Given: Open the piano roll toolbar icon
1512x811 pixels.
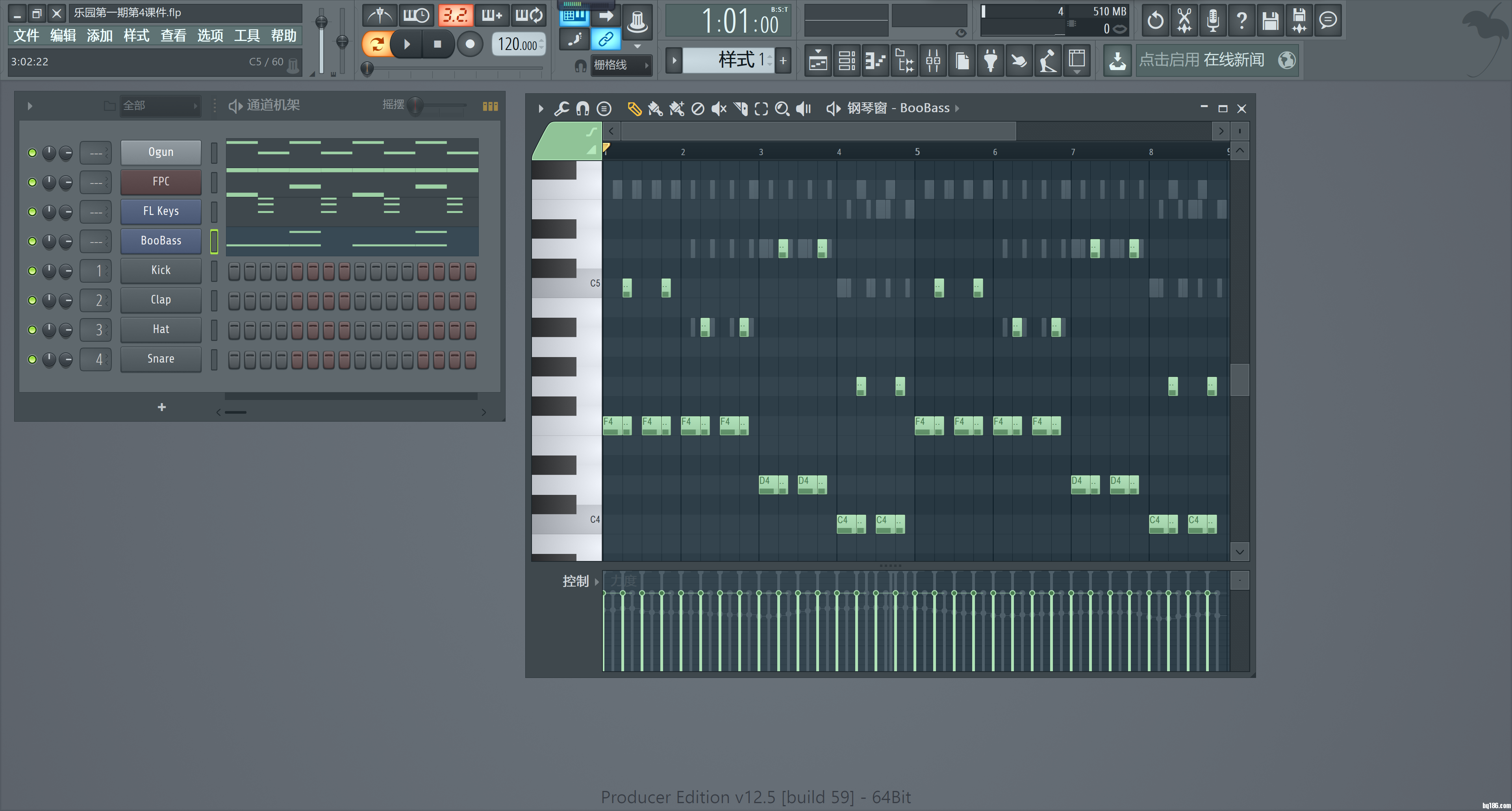Looking at the screenshot, I should coord(875,61).
